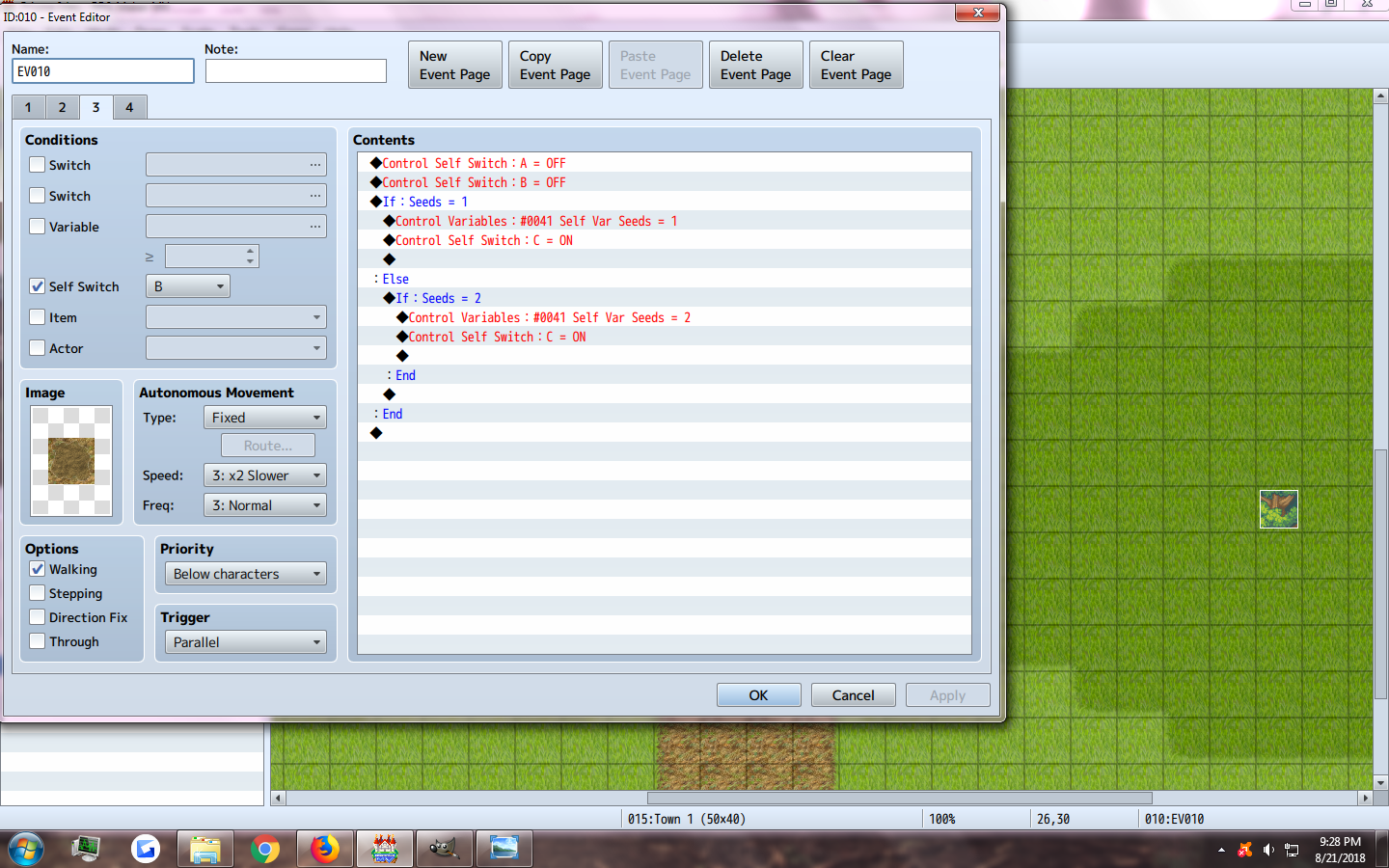Enable the first Switch condition checkbox
The height and width of the screenshot is (868, 1389).
point(38,165)
